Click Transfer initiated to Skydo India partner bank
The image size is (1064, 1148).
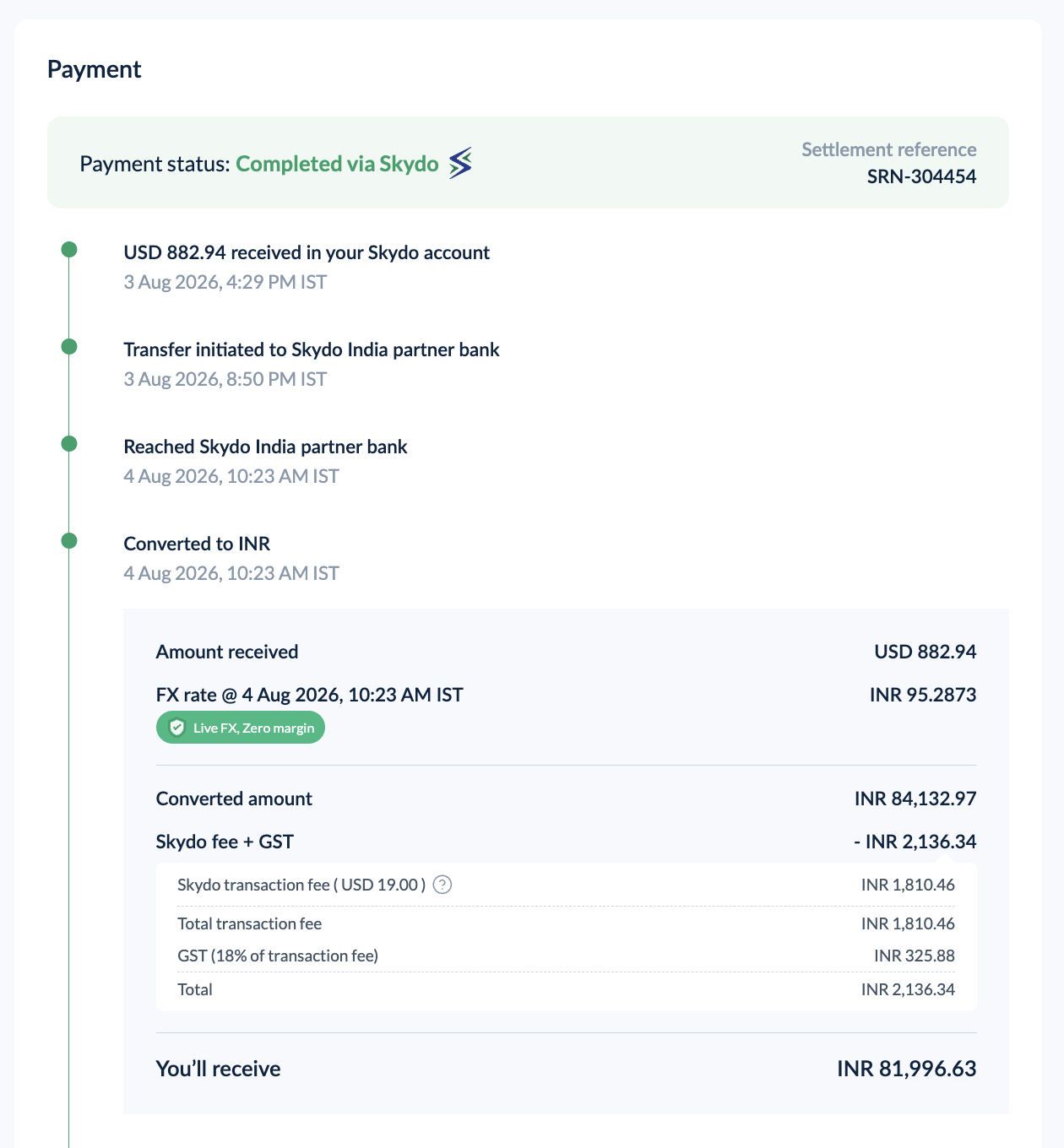click(x=312, y=349)
